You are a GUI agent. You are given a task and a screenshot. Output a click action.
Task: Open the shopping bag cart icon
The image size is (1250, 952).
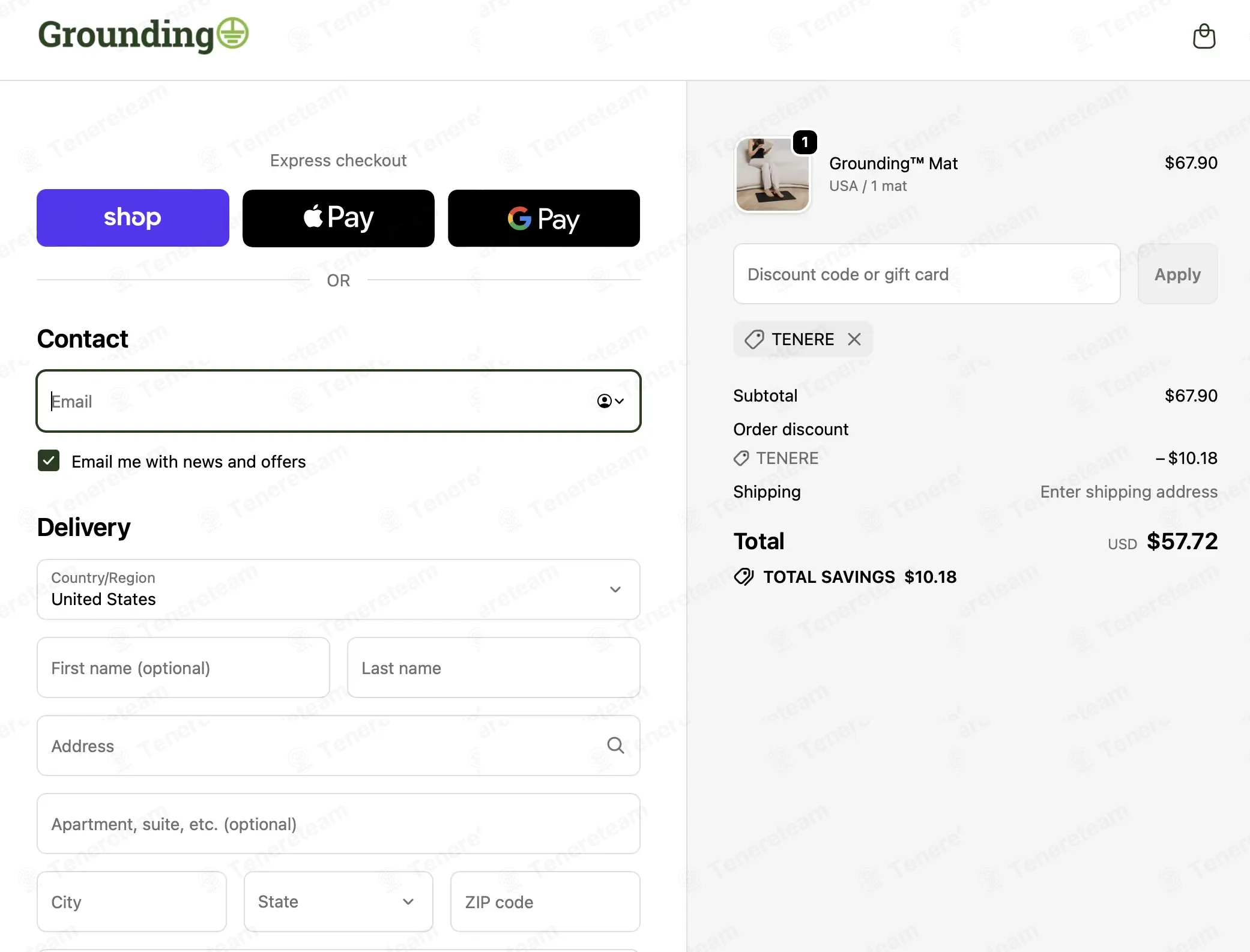(1204, 37)
